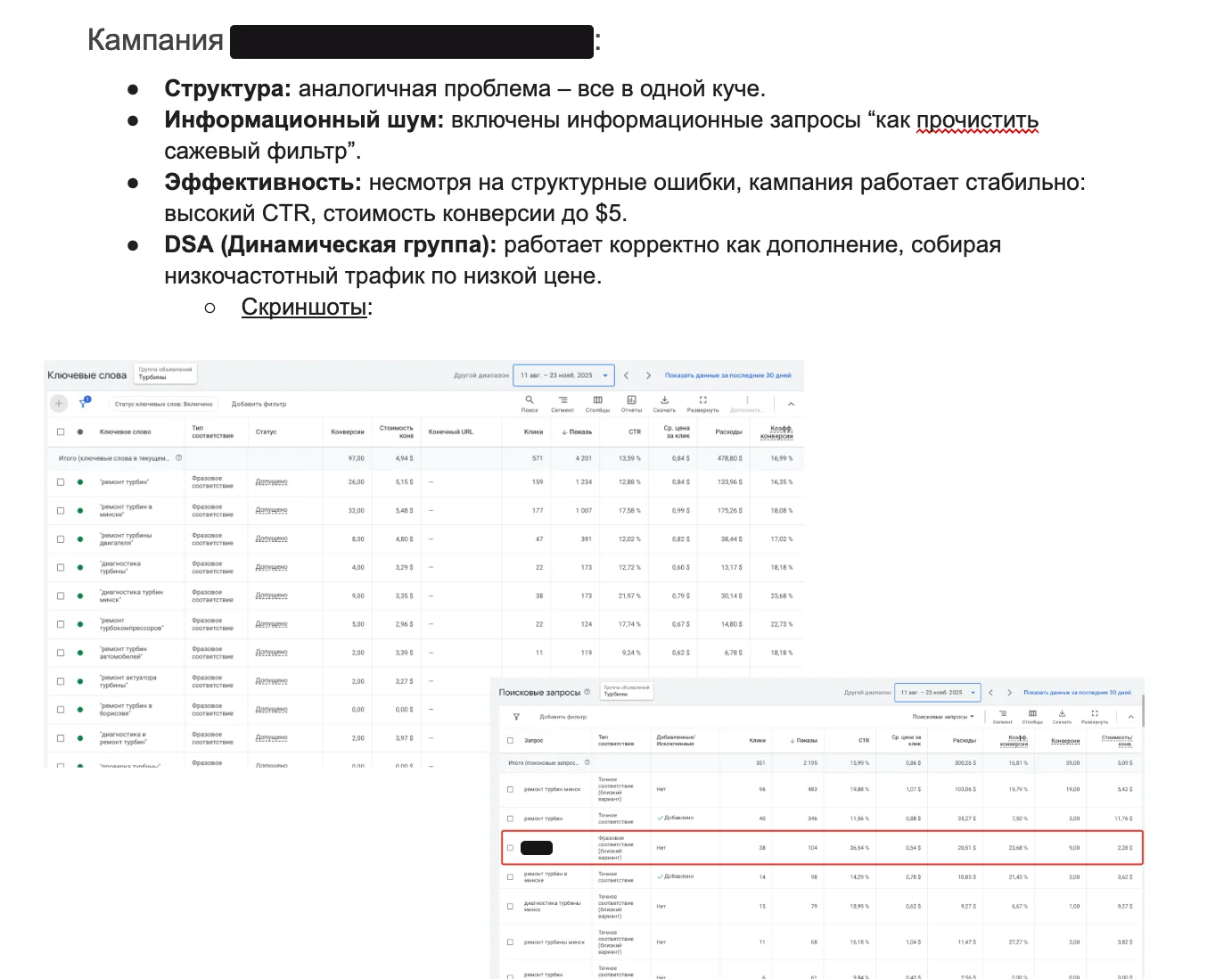This screenshot has height=979, width=1232.
Task: Open Столбцы in the Ключевые слова toolbar
Action: [597, 403]
